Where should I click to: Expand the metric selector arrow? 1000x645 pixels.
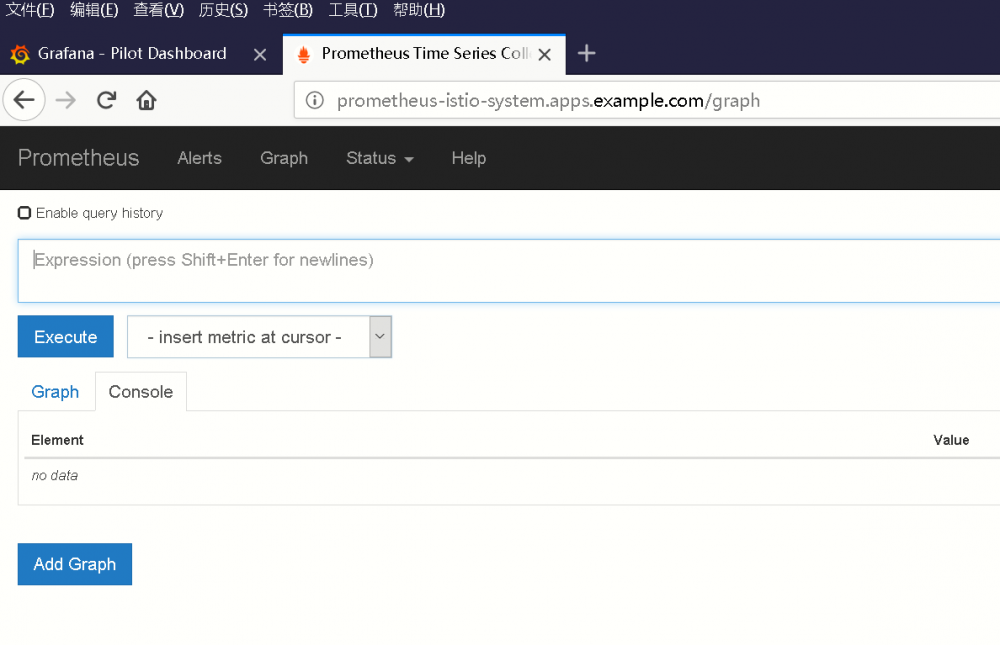click(x=379, y=337)
